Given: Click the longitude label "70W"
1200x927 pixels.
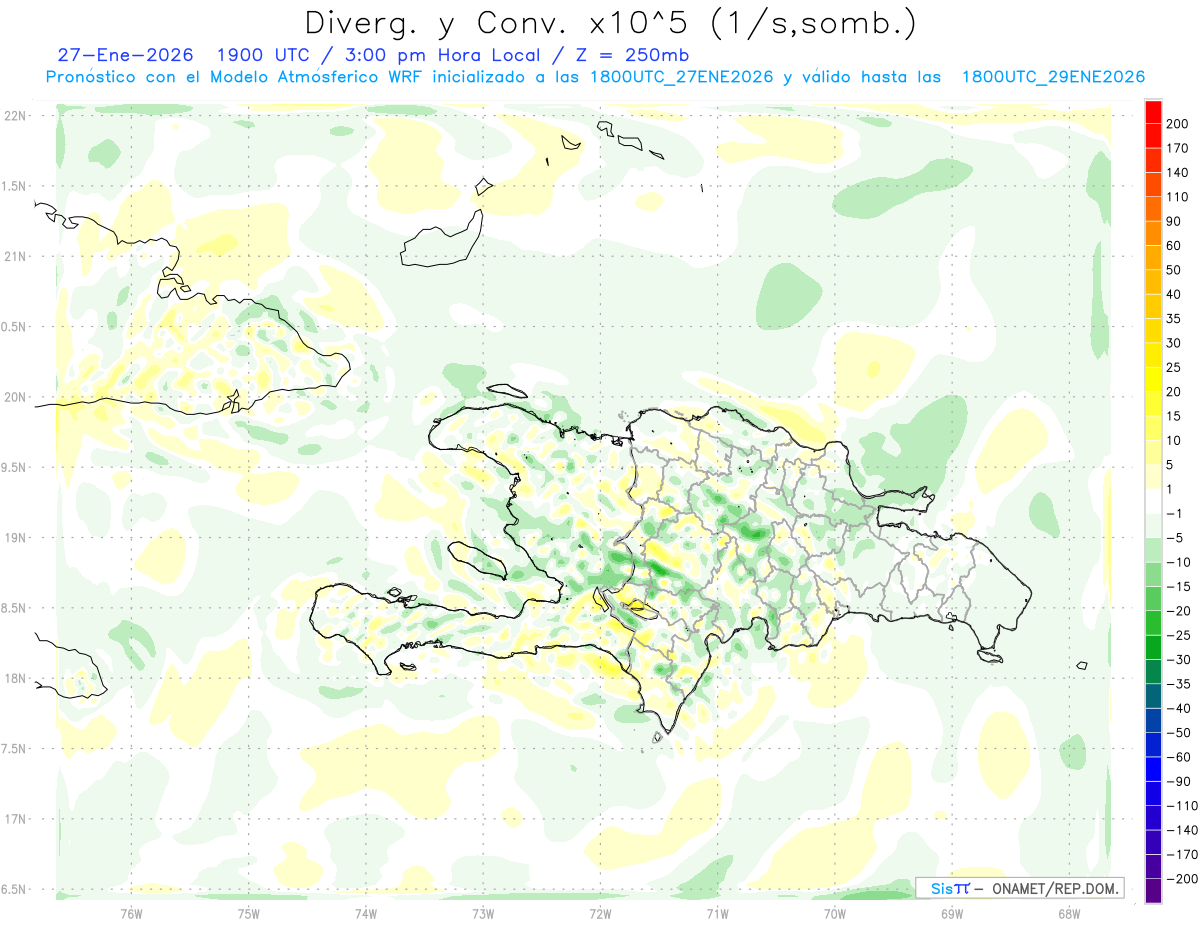Looking at the screenshot, I should tap(835, 914).
